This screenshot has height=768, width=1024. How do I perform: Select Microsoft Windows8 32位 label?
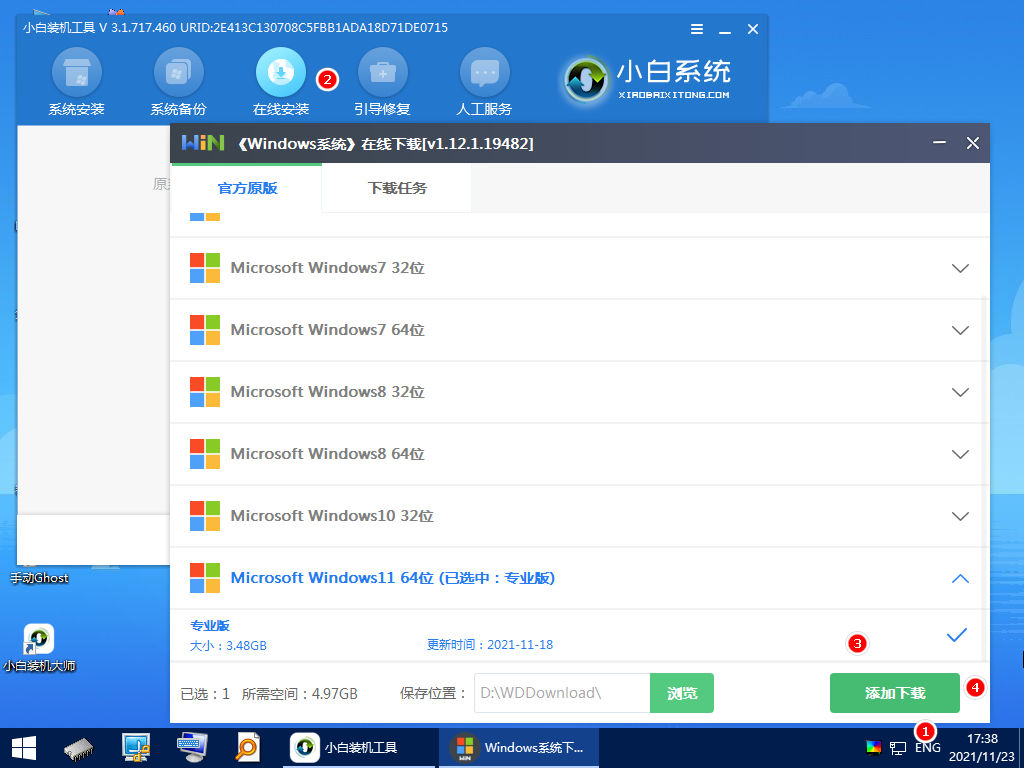[327, 392]
